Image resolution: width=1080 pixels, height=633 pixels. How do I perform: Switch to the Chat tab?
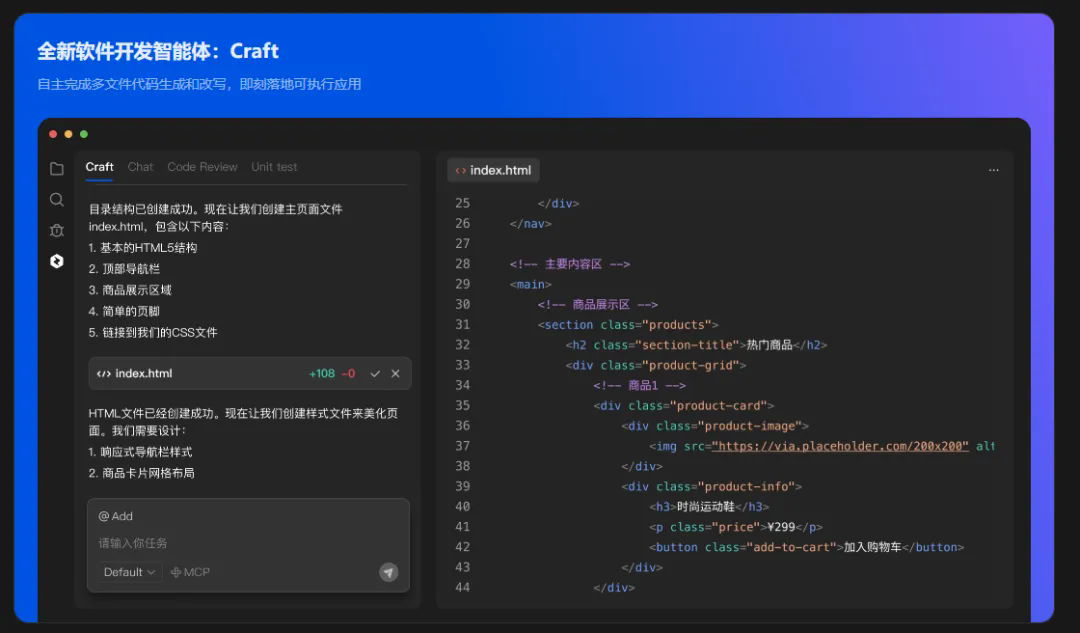[x=139, y=166]
